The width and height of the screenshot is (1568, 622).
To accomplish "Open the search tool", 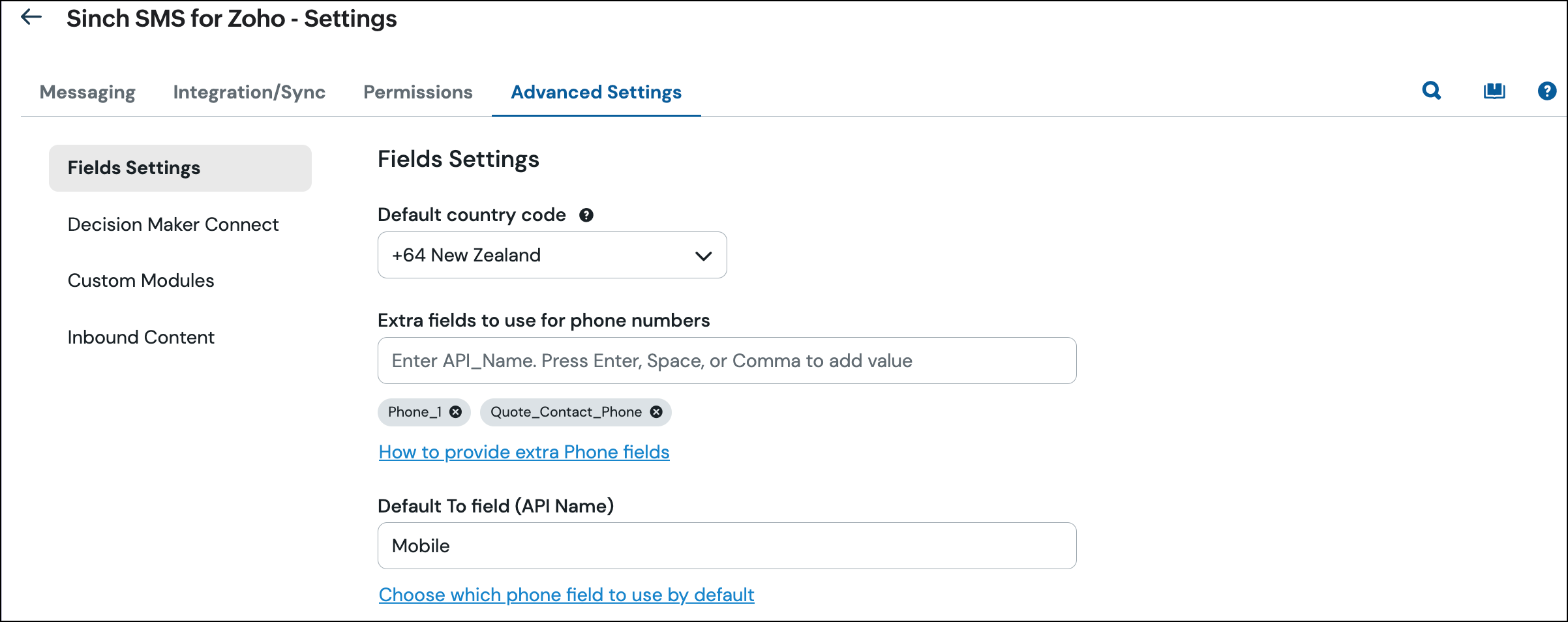I will click(1431, 91).
